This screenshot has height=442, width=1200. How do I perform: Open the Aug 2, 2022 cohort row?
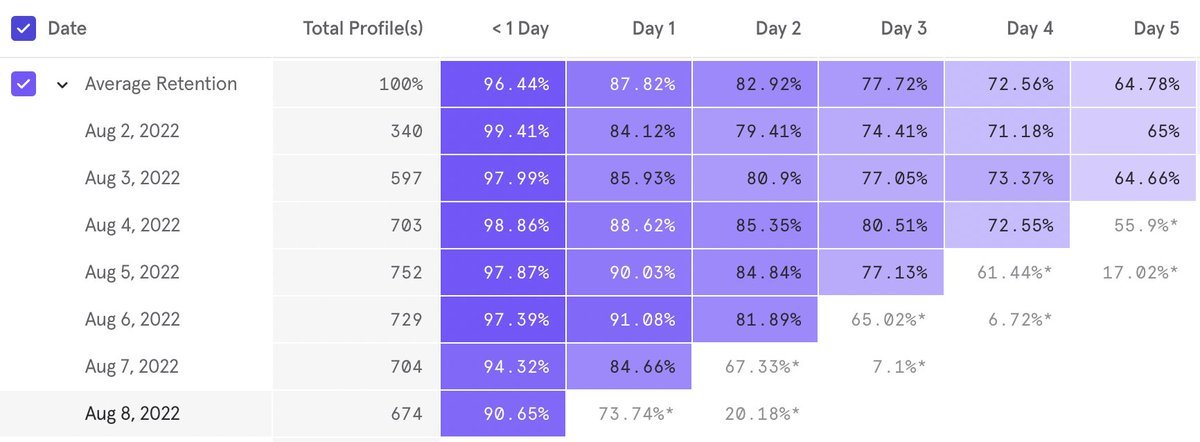(132, 131)
